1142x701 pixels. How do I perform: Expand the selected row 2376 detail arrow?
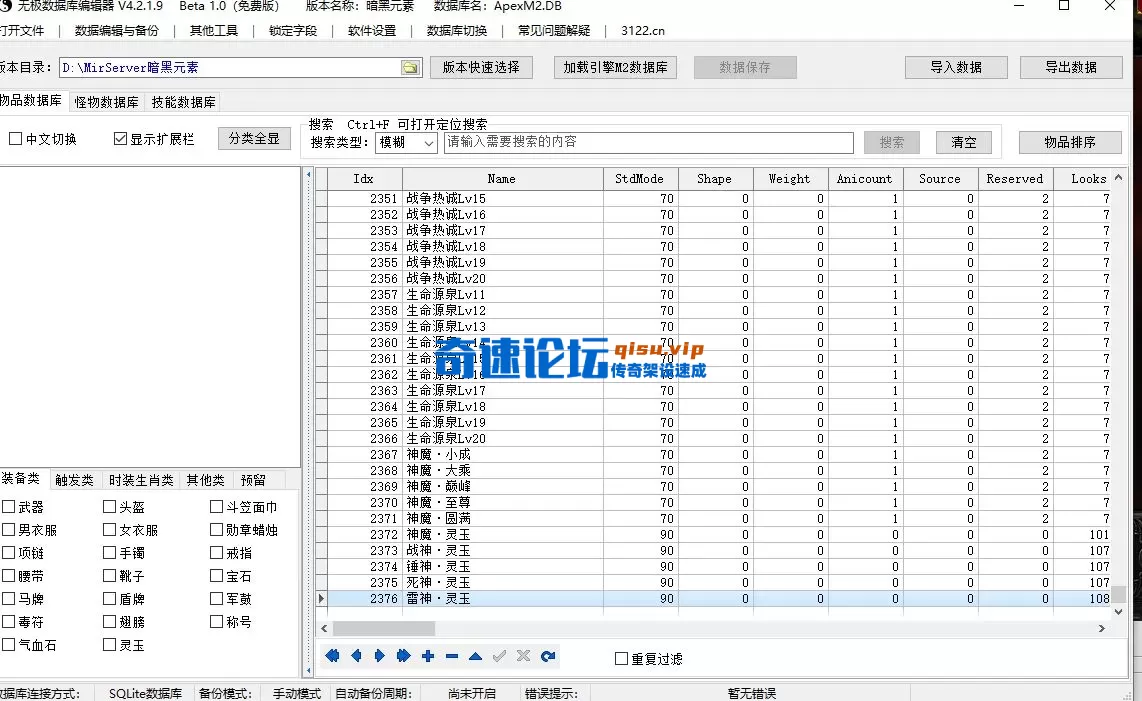pyautogui.click(x=321, y=598)
